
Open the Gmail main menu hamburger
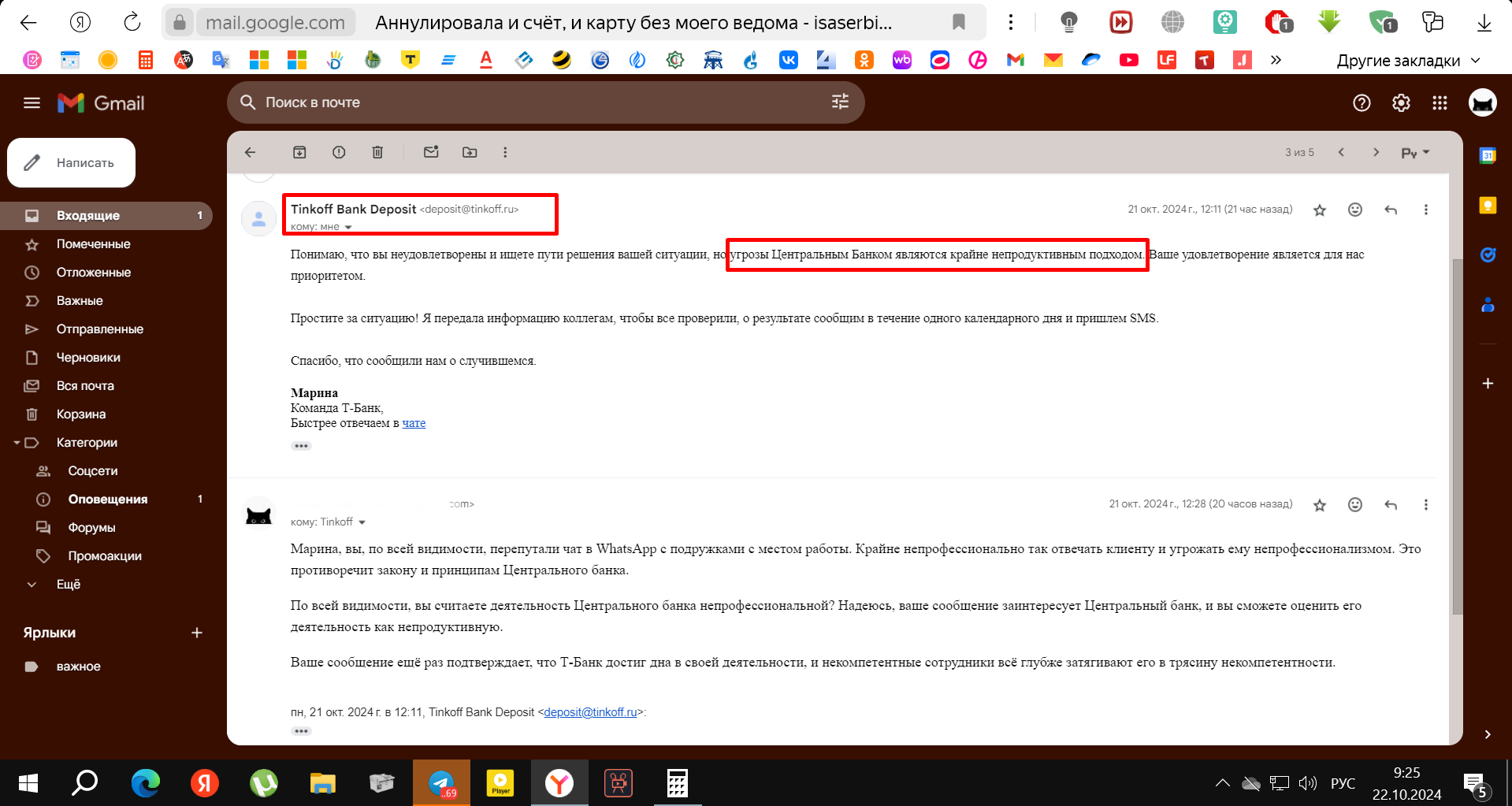(32, 103)
